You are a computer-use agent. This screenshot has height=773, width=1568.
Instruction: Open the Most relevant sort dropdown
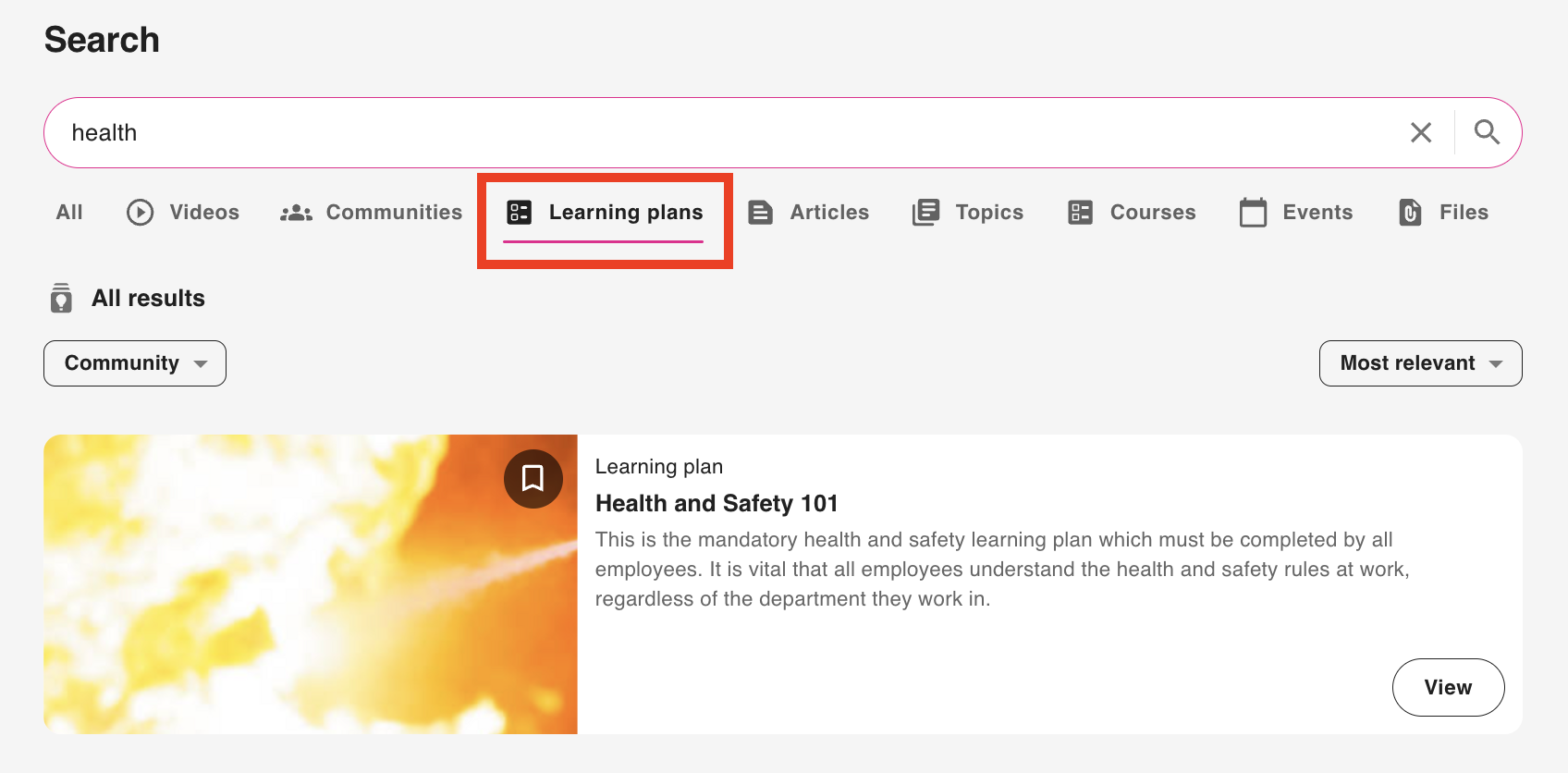(x=1407, y=363)
